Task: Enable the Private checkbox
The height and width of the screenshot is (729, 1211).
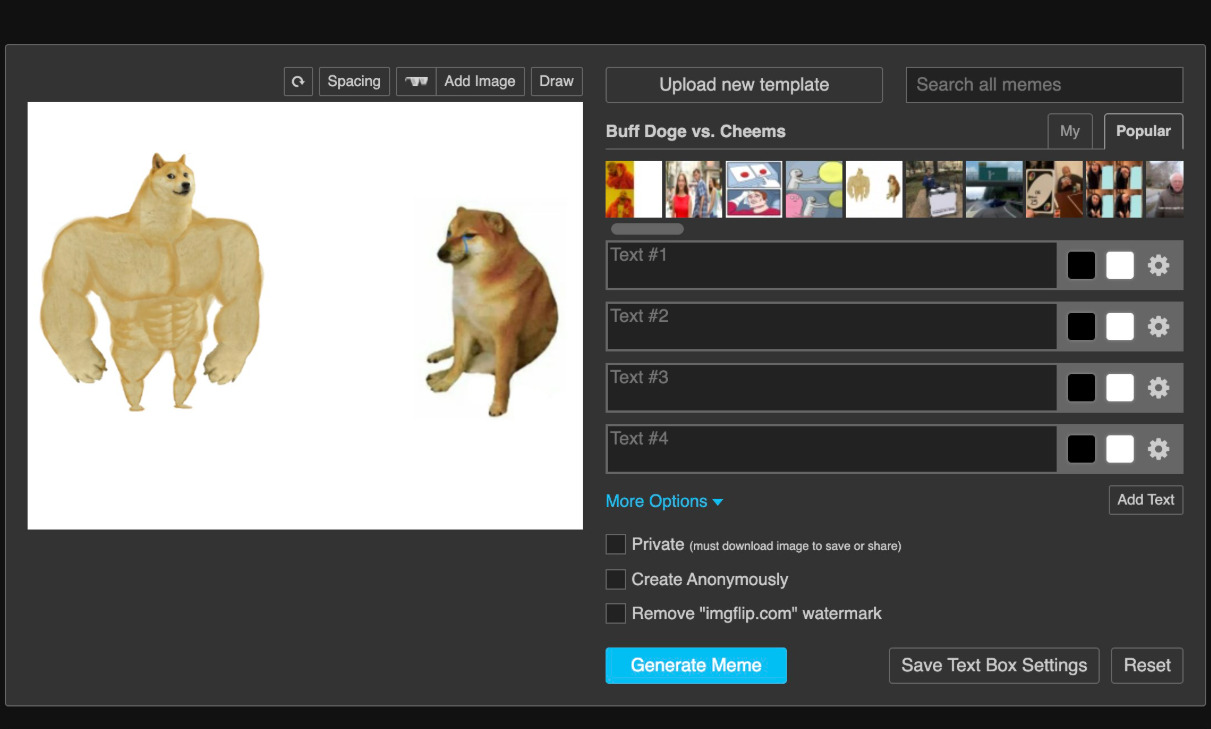Action: pyautogui.click(x=616, y=545)
